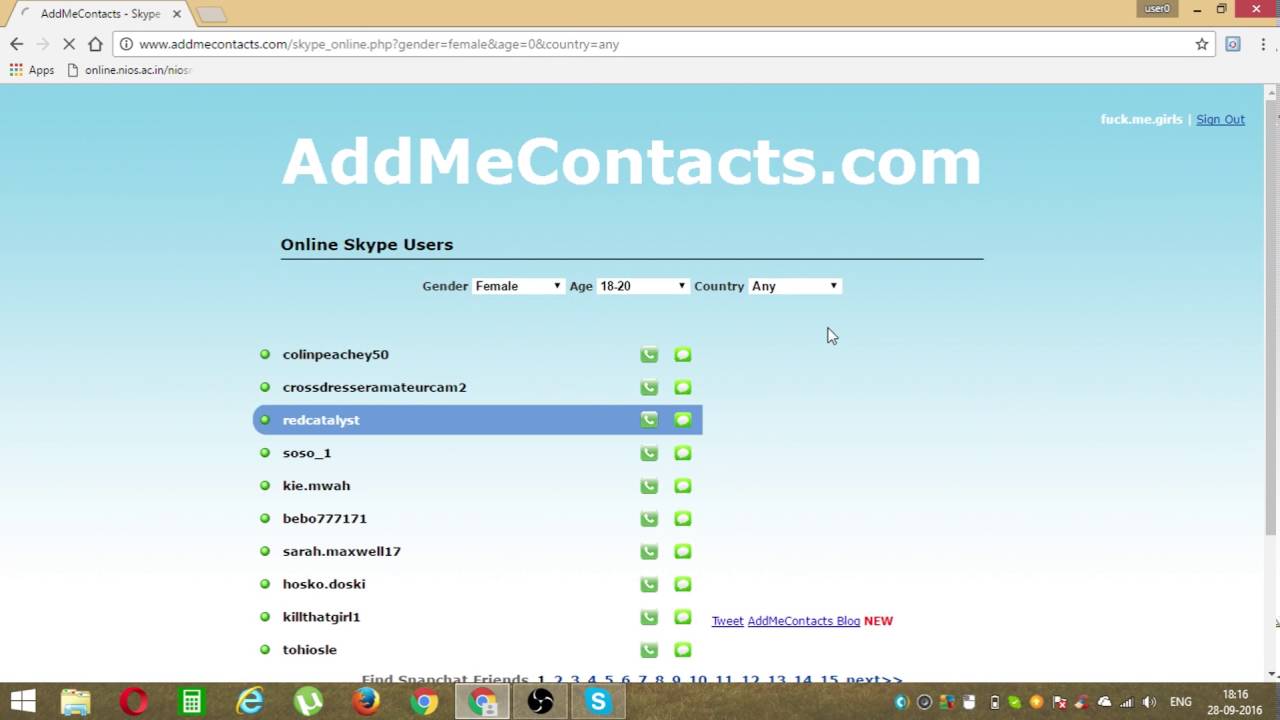1280x720 pixels.
Task: Open the browser home page
Action: [x=95, y=44]
